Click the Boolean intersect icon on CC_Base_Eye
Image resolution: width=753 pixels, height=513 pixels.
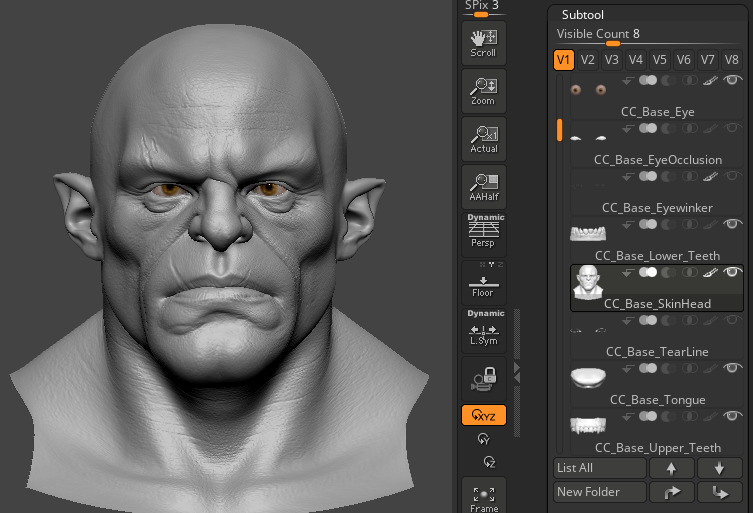coord(690,80)
